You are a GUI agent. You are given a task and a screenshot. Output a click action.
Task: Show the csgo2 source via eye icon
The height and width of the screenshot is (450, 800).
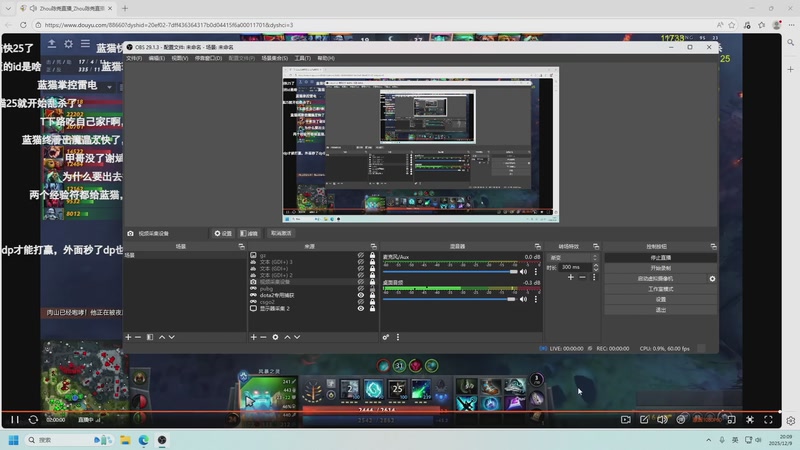361,302
